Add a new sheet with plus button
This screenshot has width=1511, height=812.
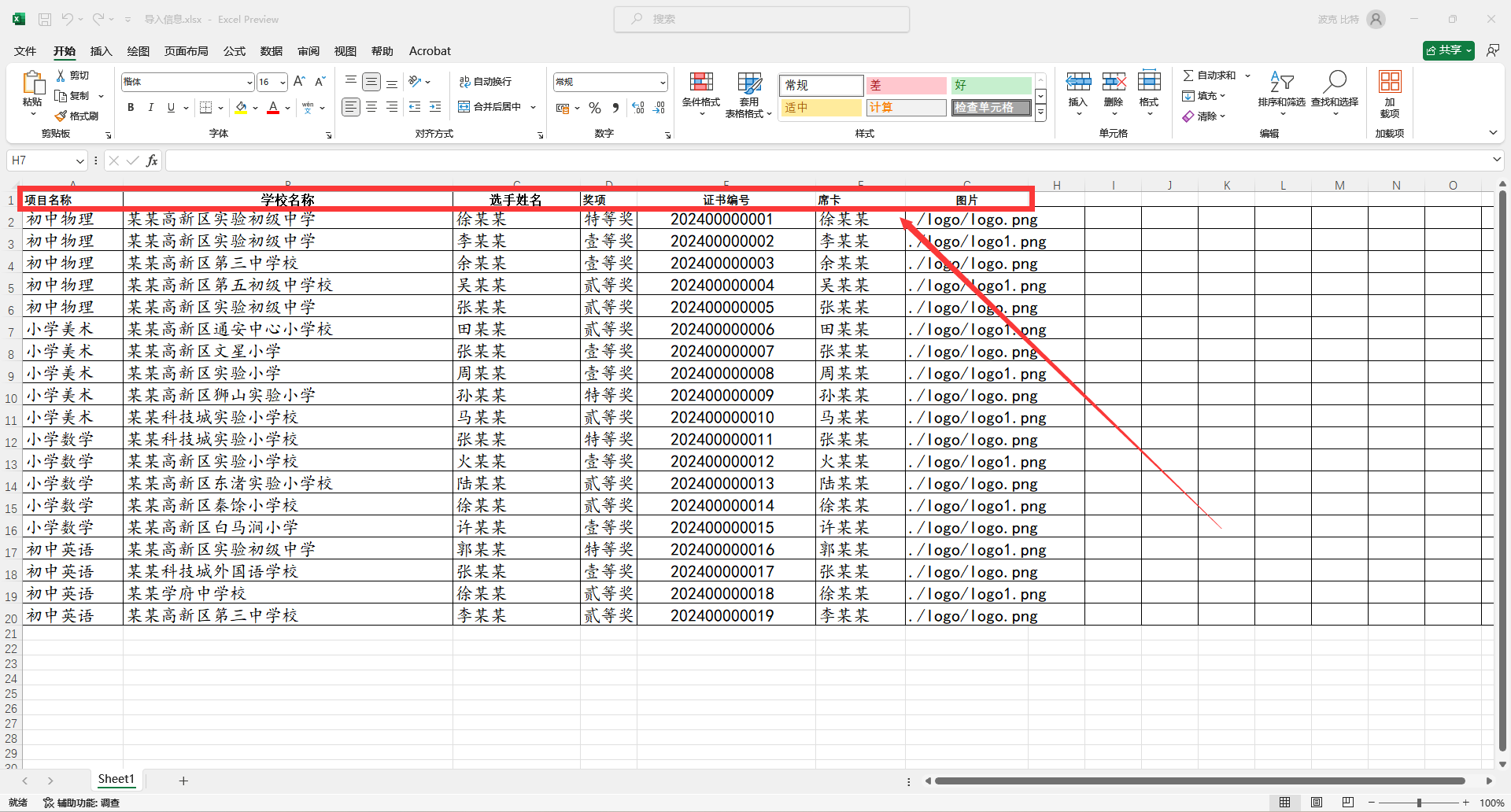[x=183, y=781]
